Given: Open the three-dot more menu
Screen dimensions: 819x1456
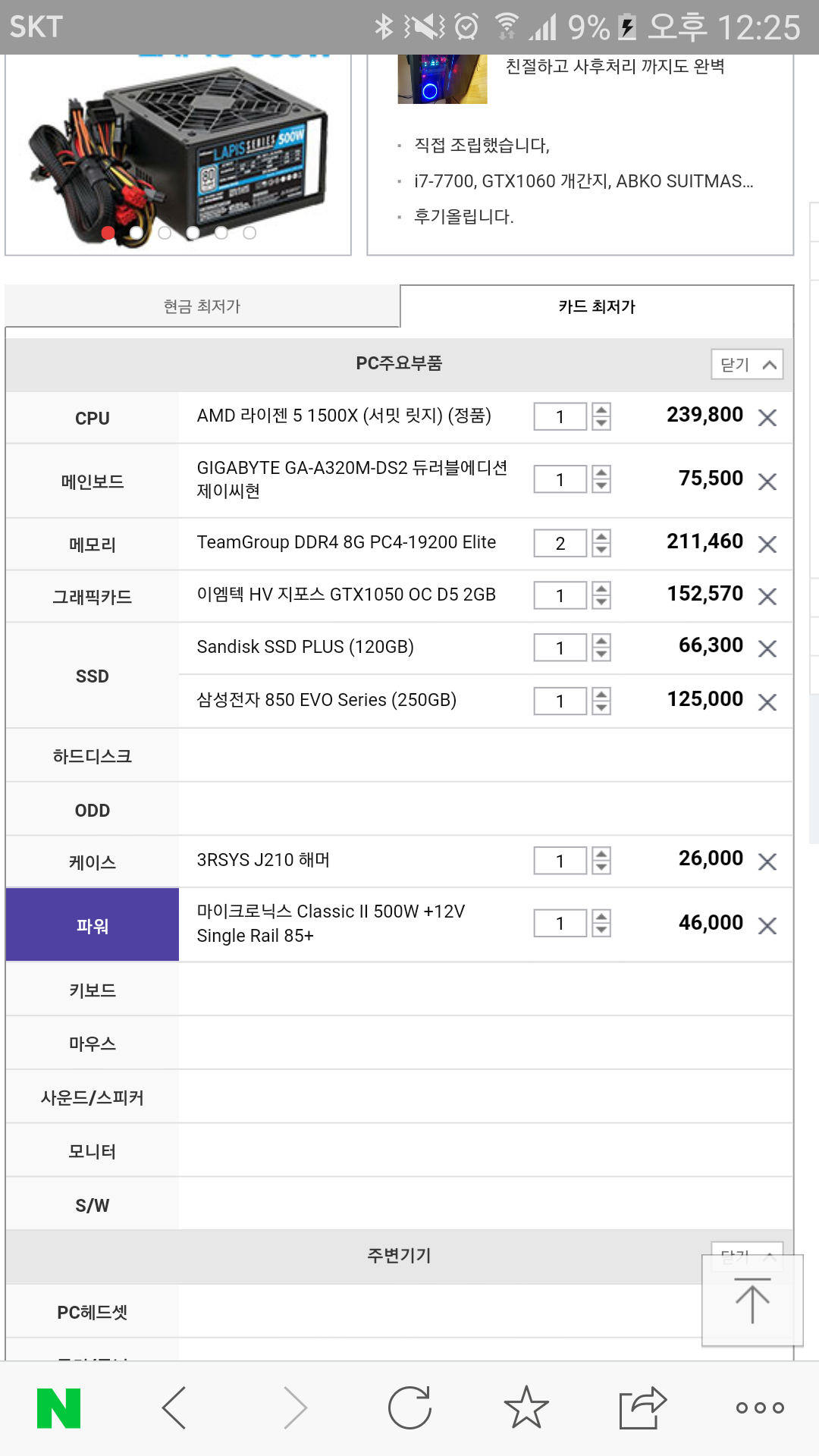Looking at the screenshot, I should [x=760, y=1408].
